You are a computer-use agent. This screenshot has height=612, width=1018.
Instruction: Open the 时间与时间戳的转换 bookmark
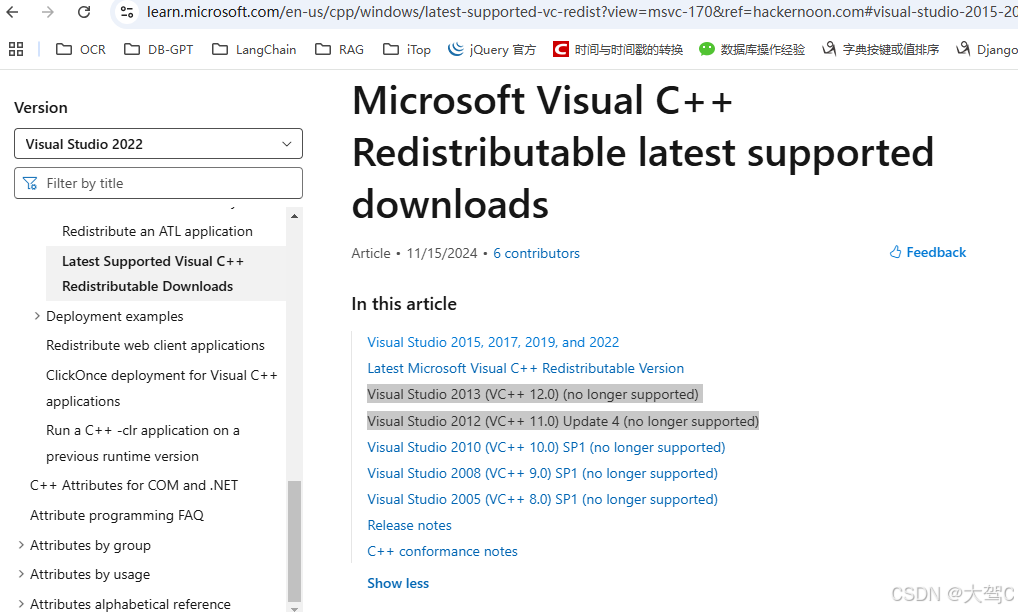pyautogui.click(x=617, y=49)
